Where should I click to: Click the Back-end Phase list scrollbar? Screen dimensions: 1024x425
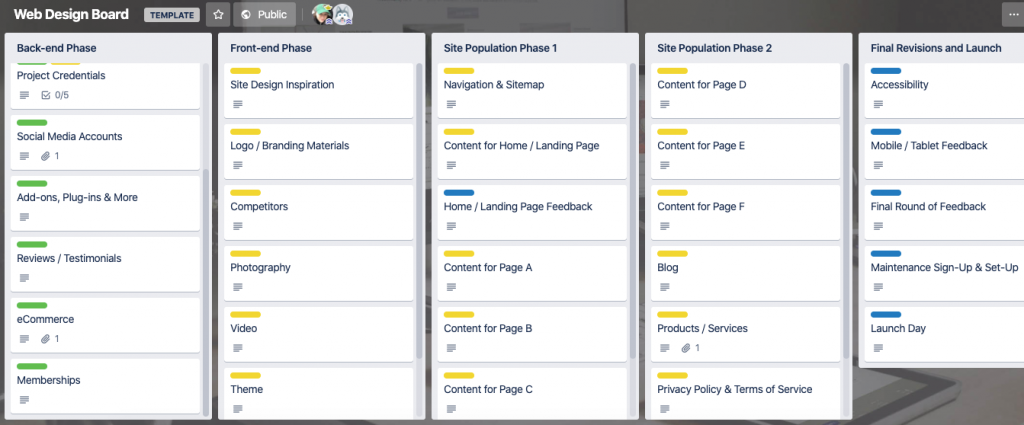pyautogui.click(x=206, y=292)
